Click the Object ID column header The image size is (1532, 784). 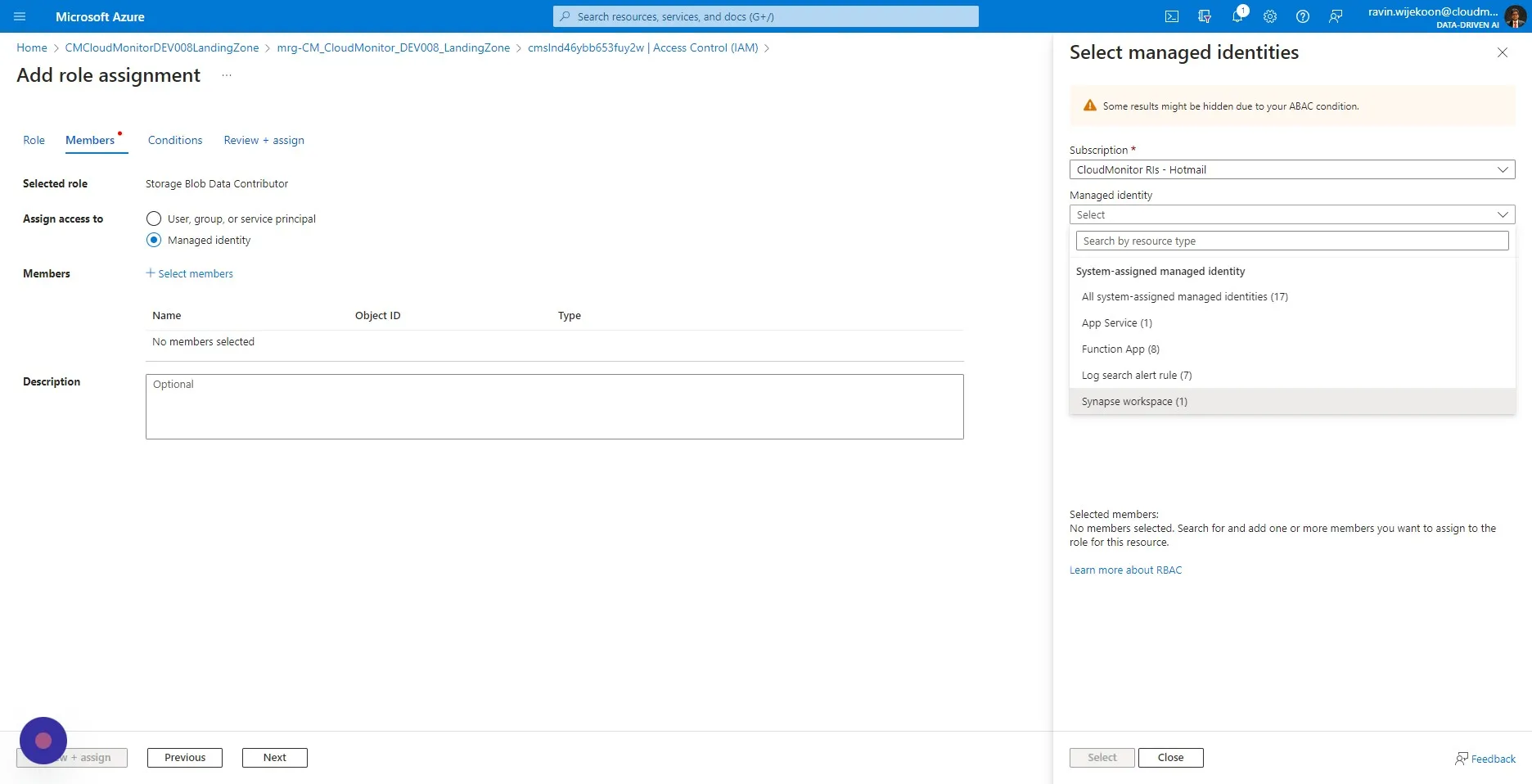coord(378,315)
